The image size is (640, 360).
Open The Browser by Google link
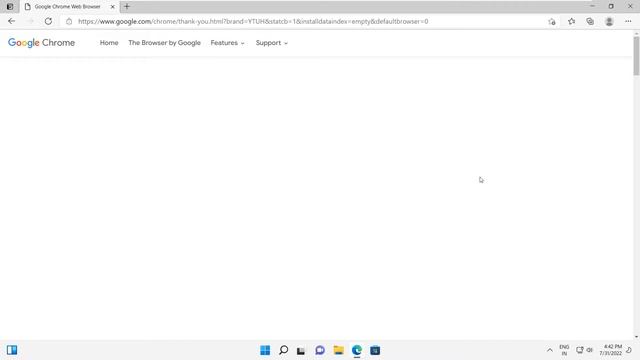tap(164, 43)
